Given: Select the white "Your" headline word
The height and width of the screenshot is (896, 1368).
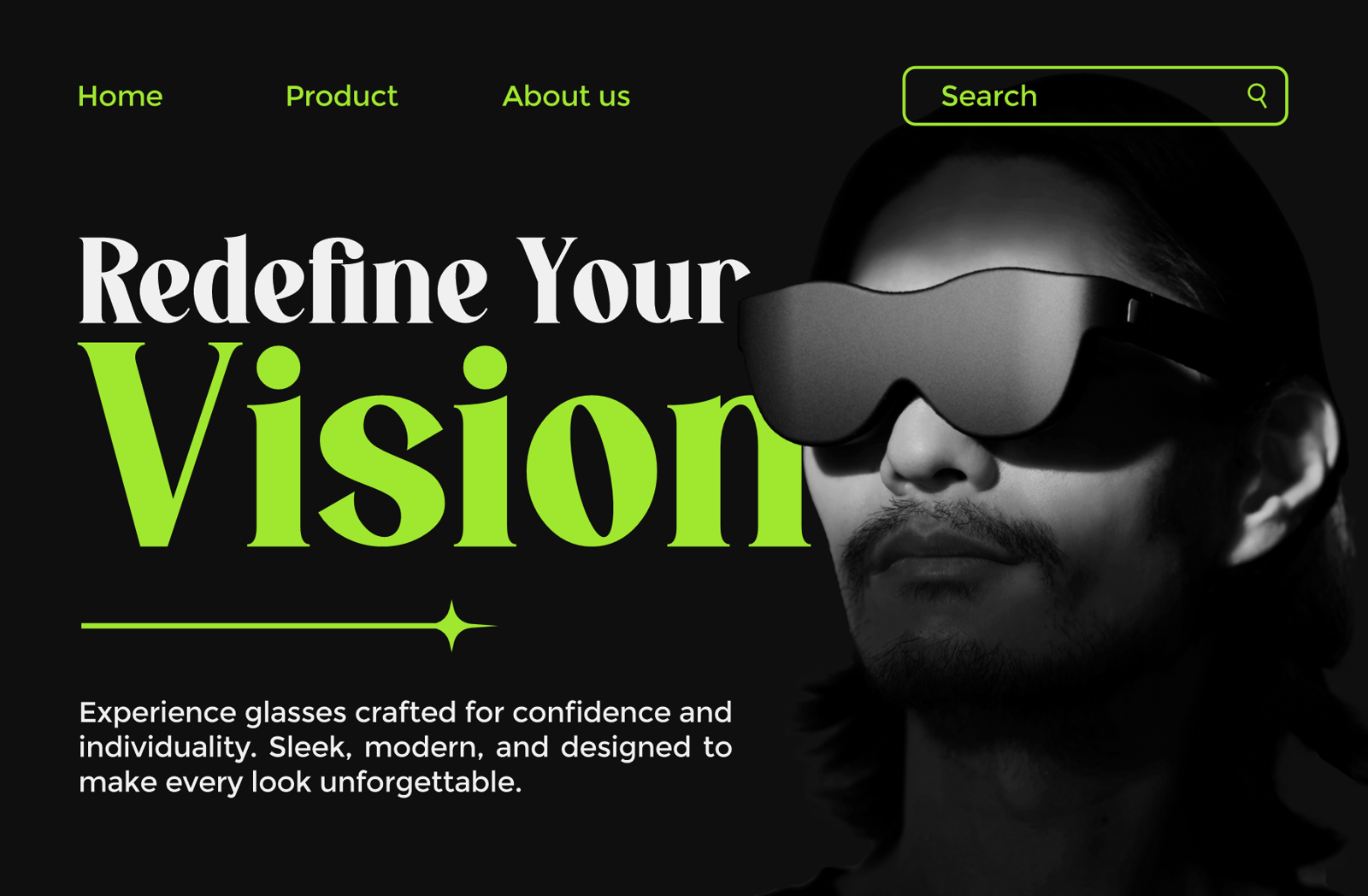Looking at the screenshot, I should click(x=634, y=280).
